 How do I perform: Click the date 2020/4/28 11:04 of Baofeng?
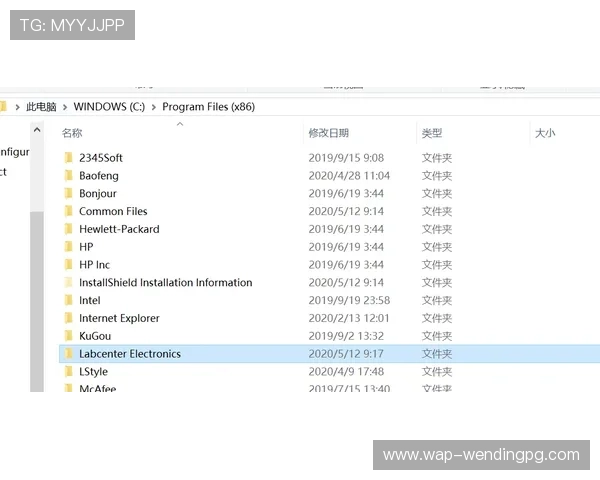point(349,176)
